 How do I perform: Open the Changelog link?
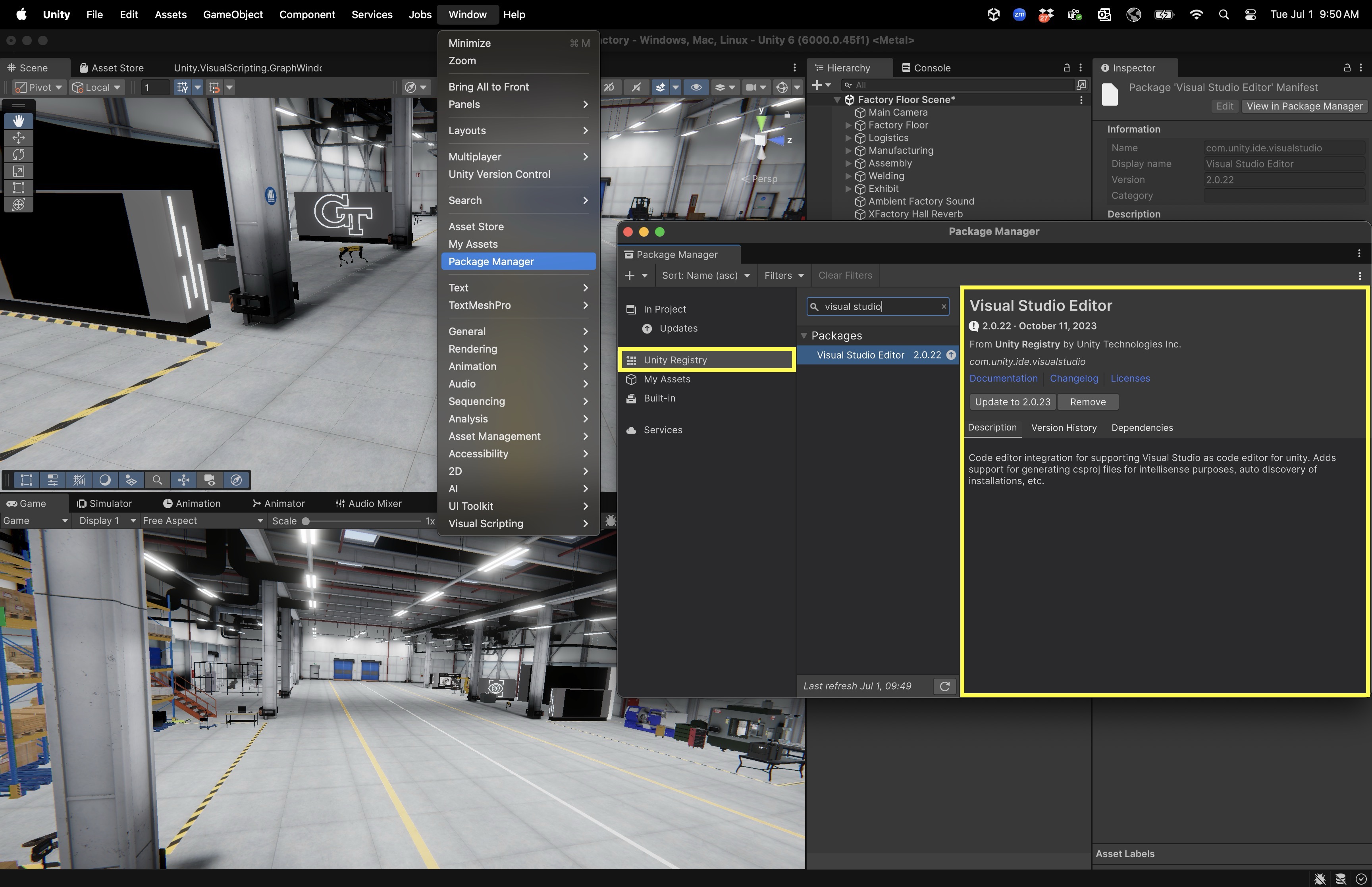(1074, 378)
